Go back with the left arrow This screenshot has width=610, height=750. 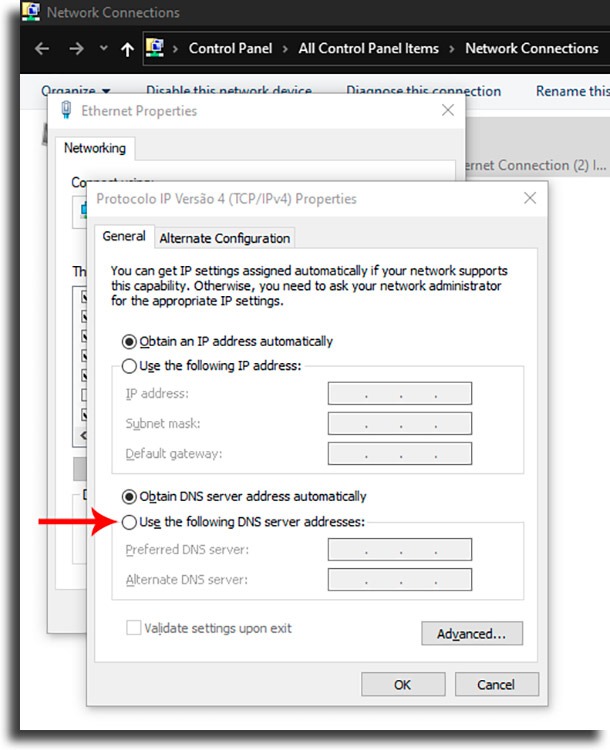point(42,48)
